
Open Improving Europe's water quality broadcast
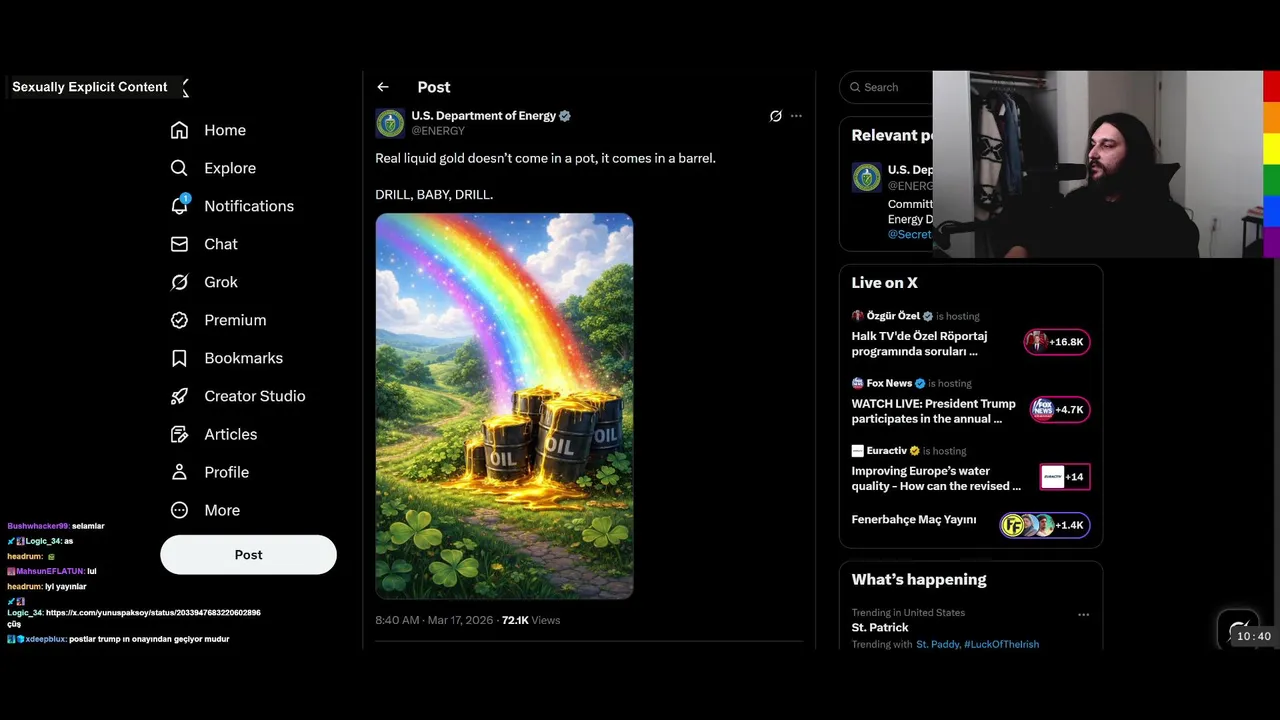click(936, 478)
